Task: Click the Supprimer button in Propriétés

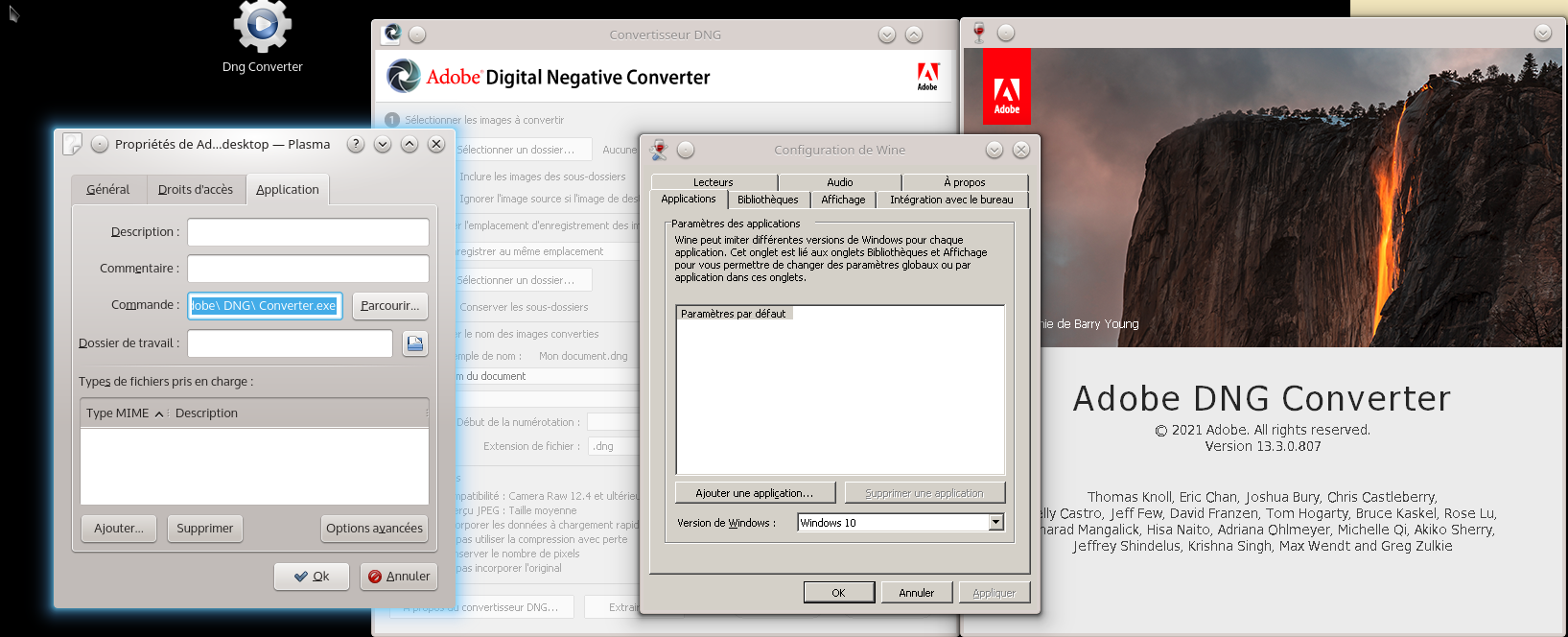Action: 204,529
